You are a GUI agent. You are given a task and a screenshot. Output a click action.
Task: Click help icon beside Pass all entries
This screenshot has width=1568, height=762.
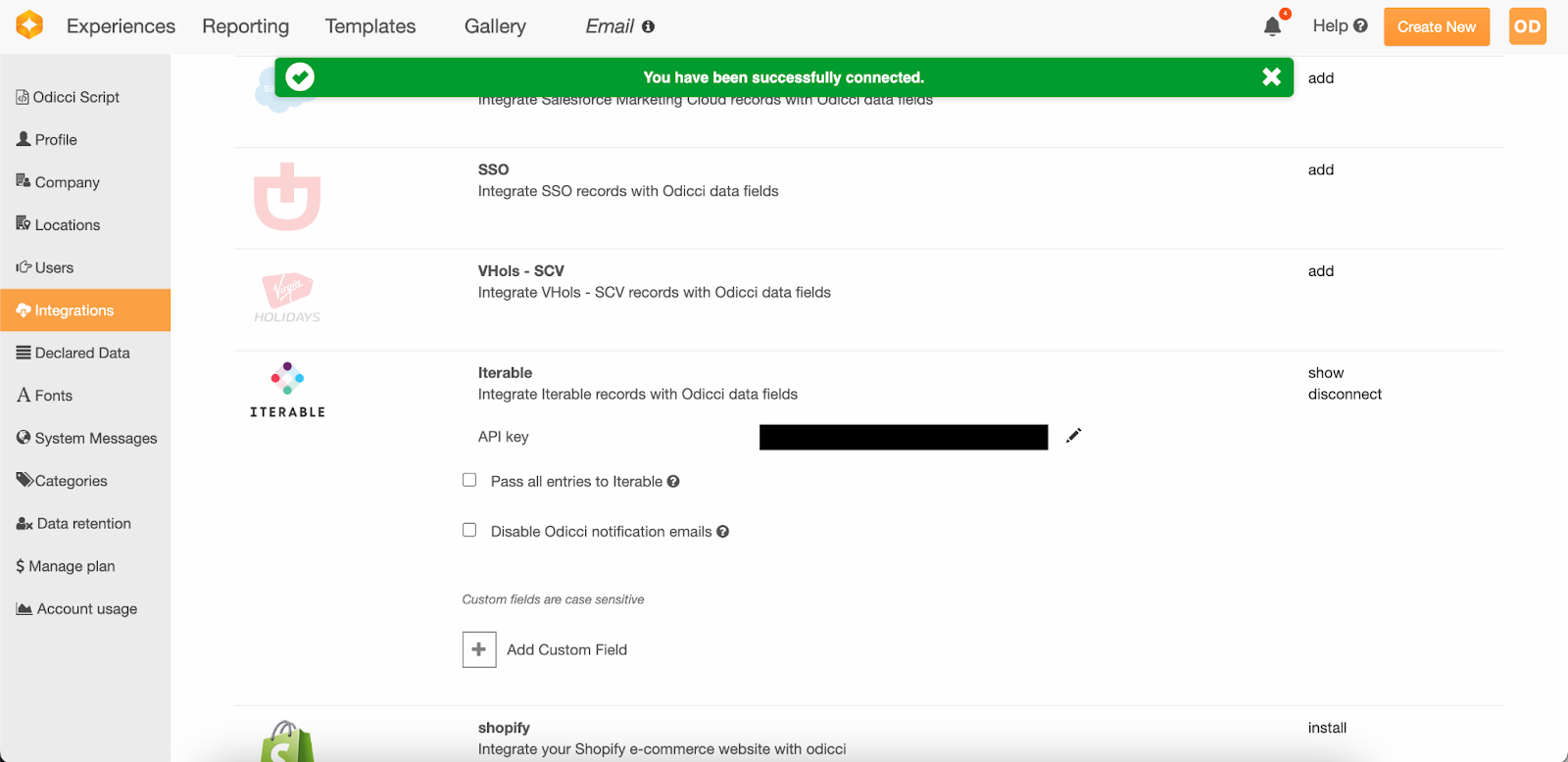tap(673, 481)
